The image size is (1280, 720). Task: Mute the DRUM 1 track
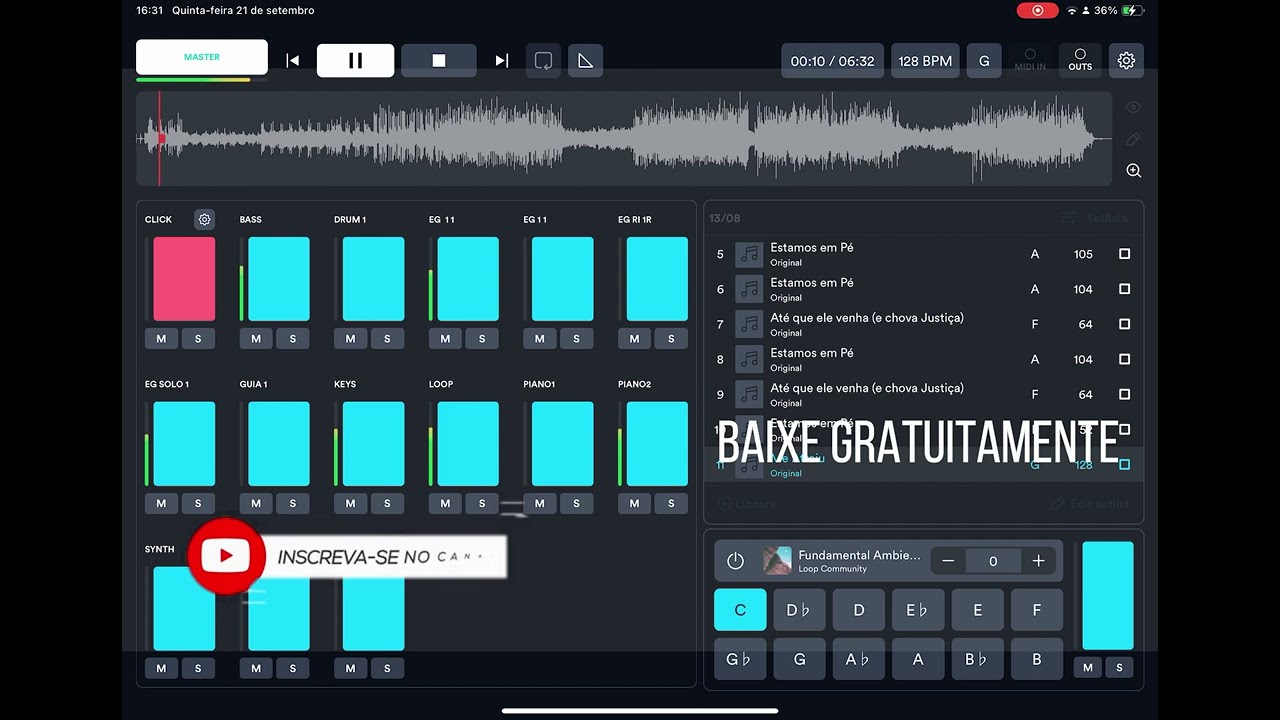pos(350,339)
